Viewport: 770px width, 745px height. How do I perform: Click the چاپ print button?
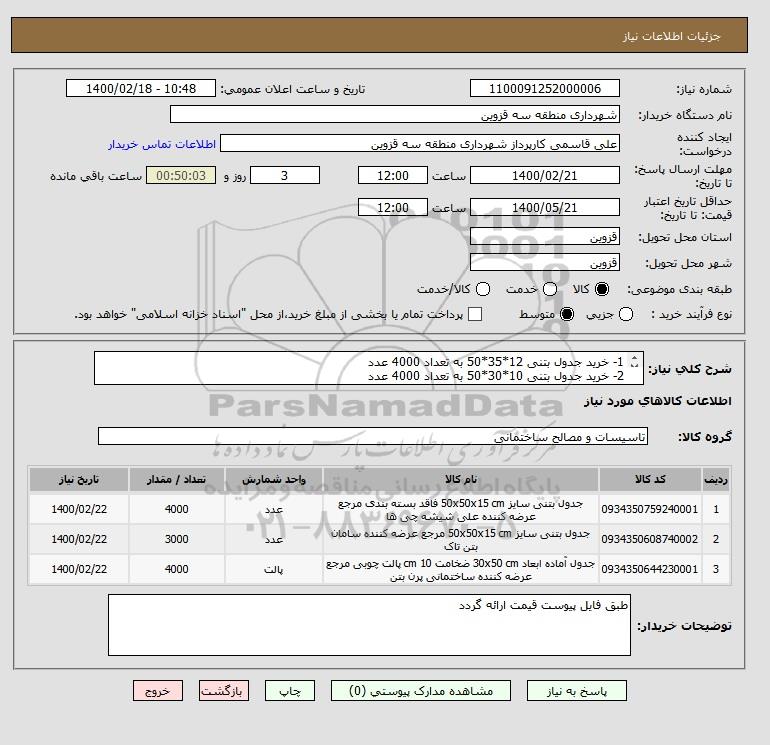click(x=290, y=690)
